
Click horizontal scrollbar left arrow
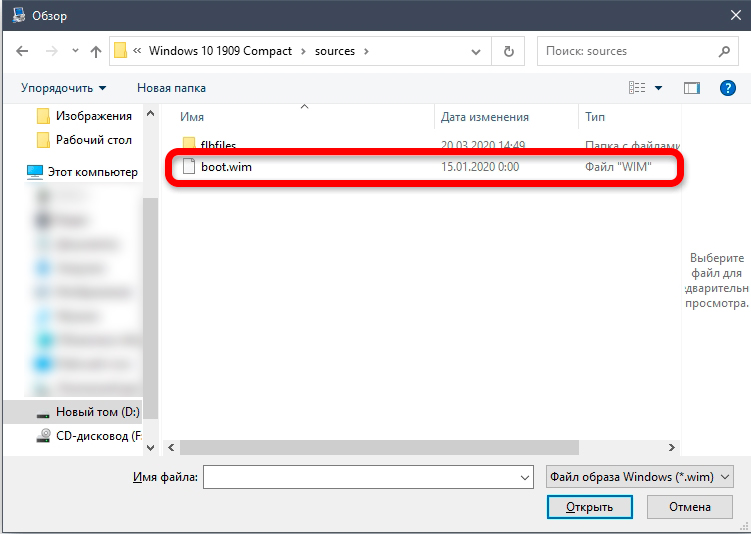[171, 448]
